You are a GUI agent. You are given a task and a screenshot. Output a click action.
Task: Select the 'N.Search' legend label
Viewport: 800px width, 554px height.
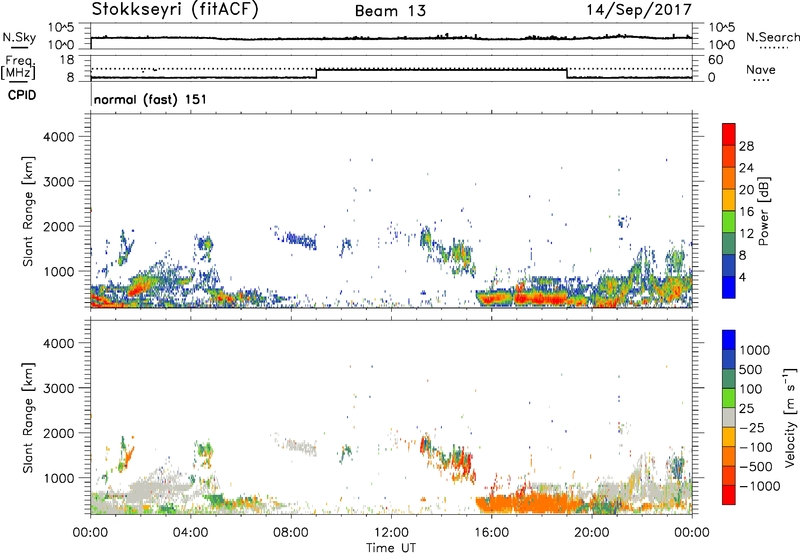[773, 37]
